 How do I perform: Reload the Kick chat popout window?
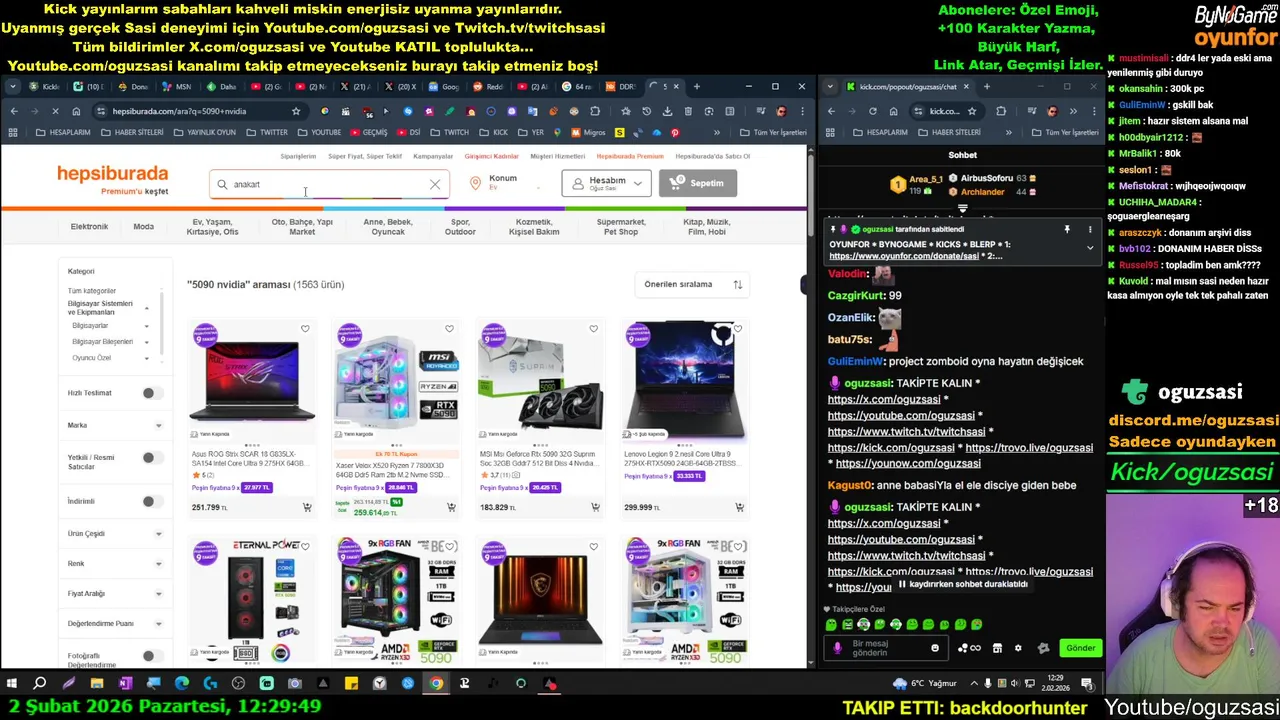[x=872, y=111]
